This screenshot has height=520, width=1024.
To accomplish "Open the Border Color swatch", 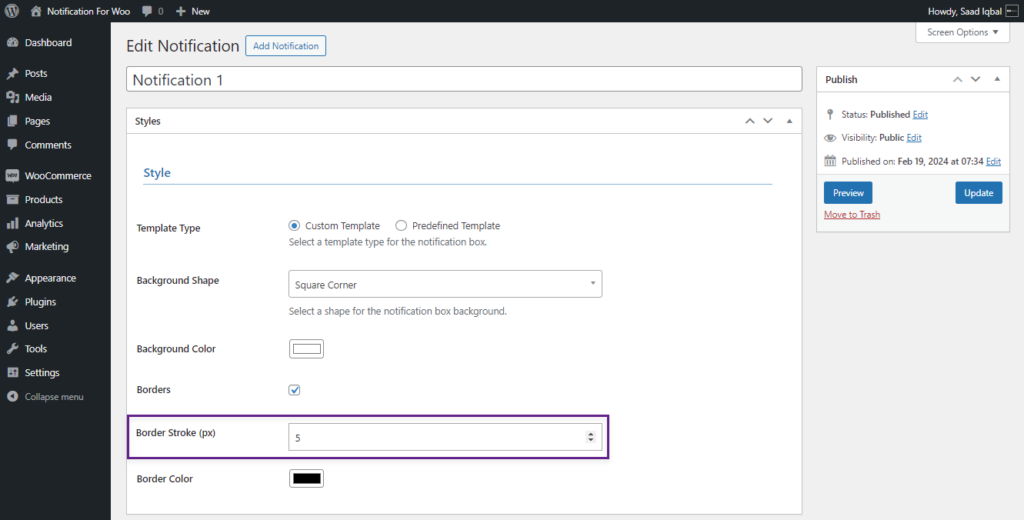I will (x=306, y=478).
